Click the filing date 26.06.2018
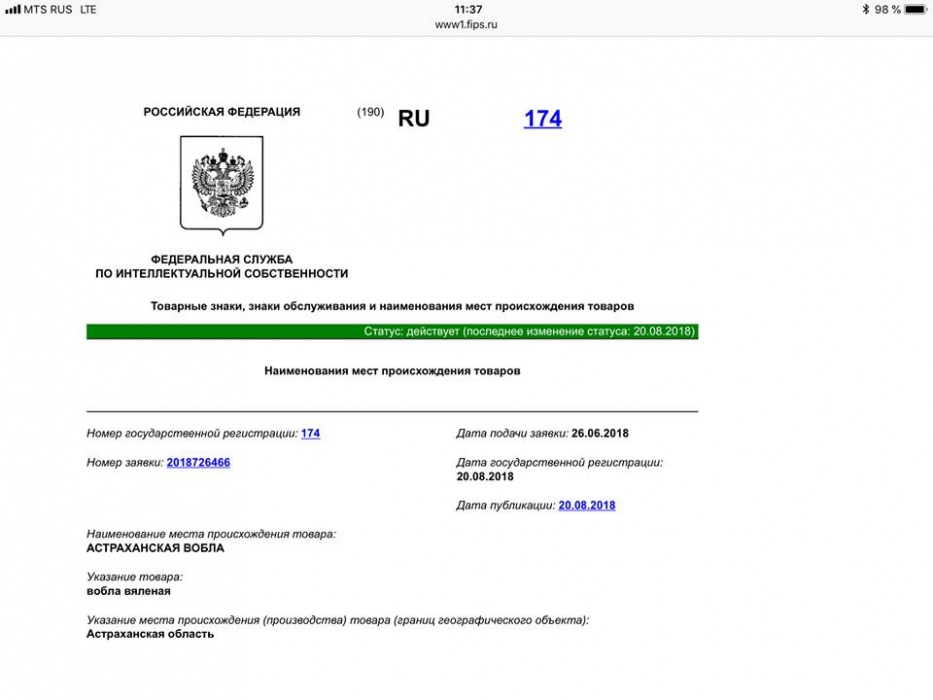The image size is (933, 700). point(600,433)
